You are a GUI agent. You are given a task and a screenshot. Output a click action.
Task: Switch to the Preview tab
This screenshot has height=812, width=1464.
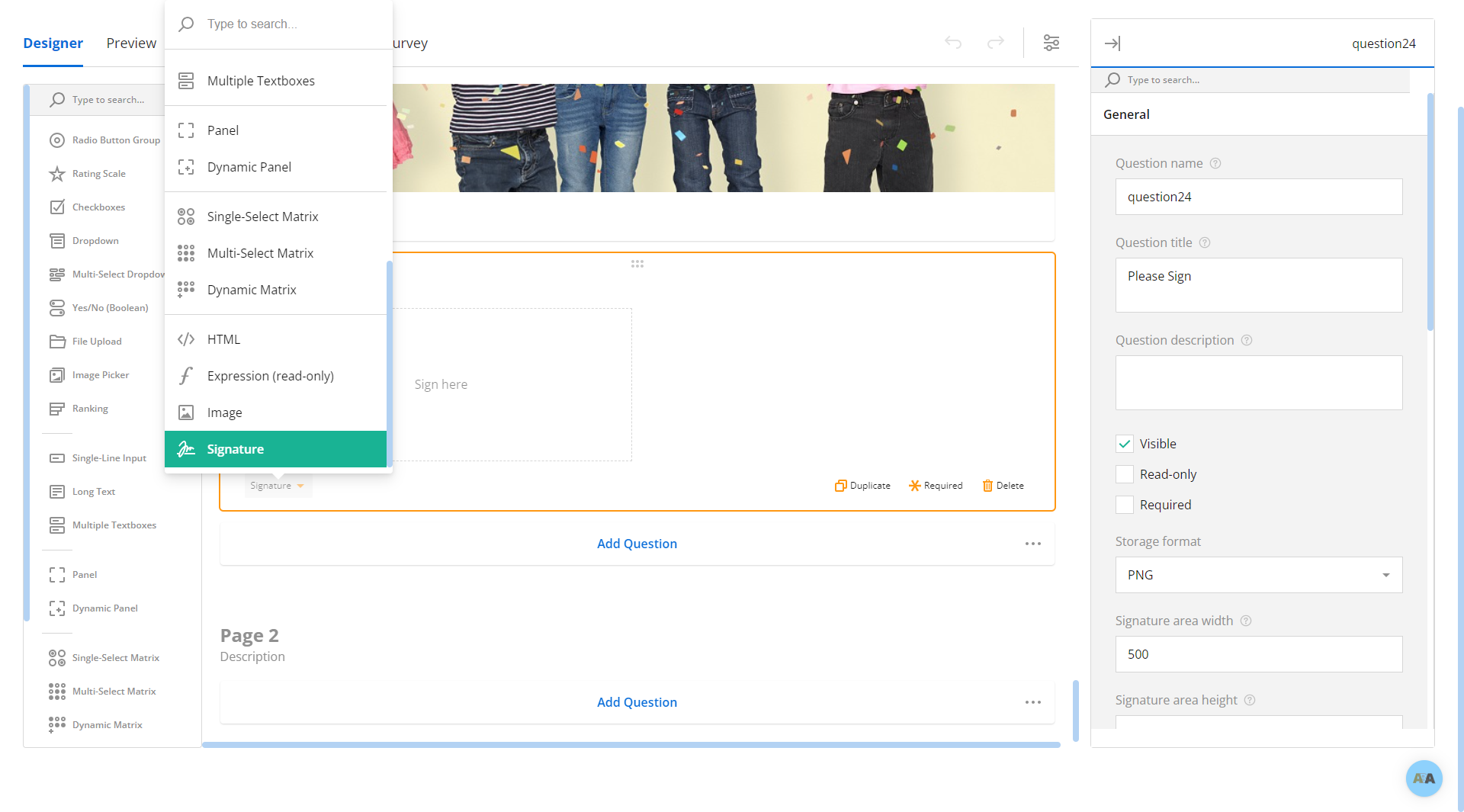pyautogui.click(x=131, y=43)
